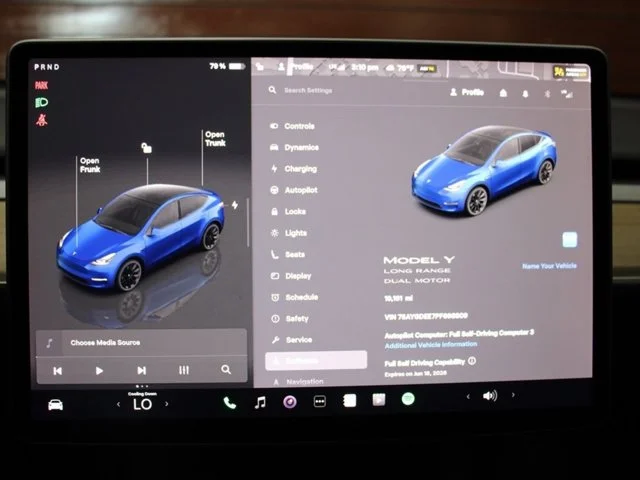Tap the green headlight indicator

pyautogui.click(x=42, y=102)
